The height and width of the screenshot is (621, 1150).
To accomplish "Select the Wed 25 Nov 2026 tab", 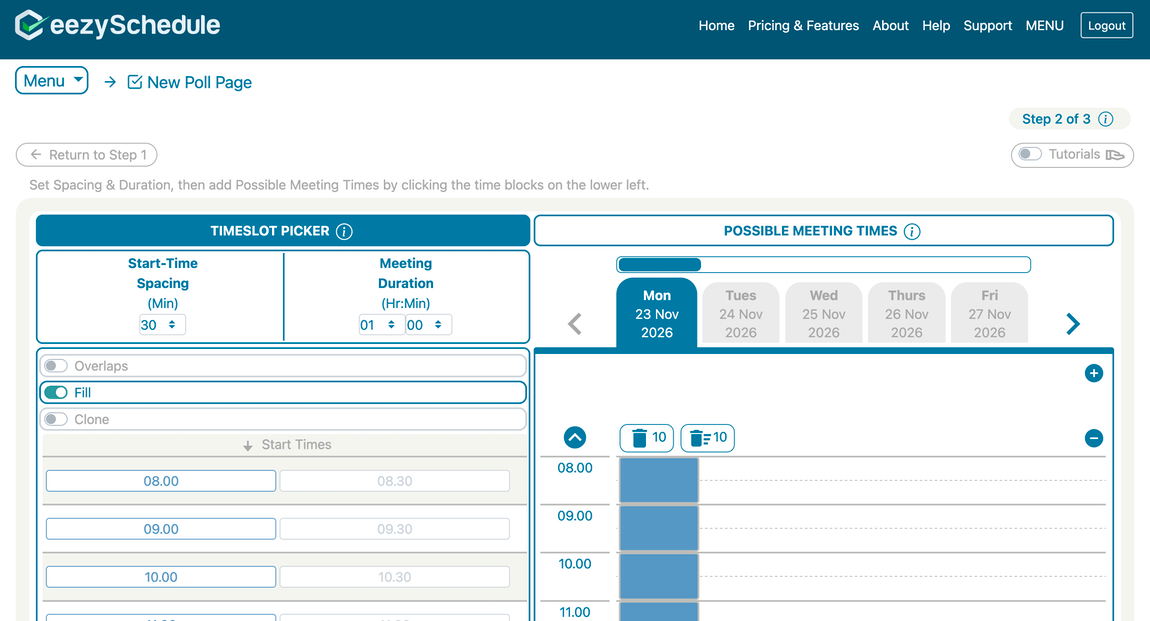I will [824, 314].
